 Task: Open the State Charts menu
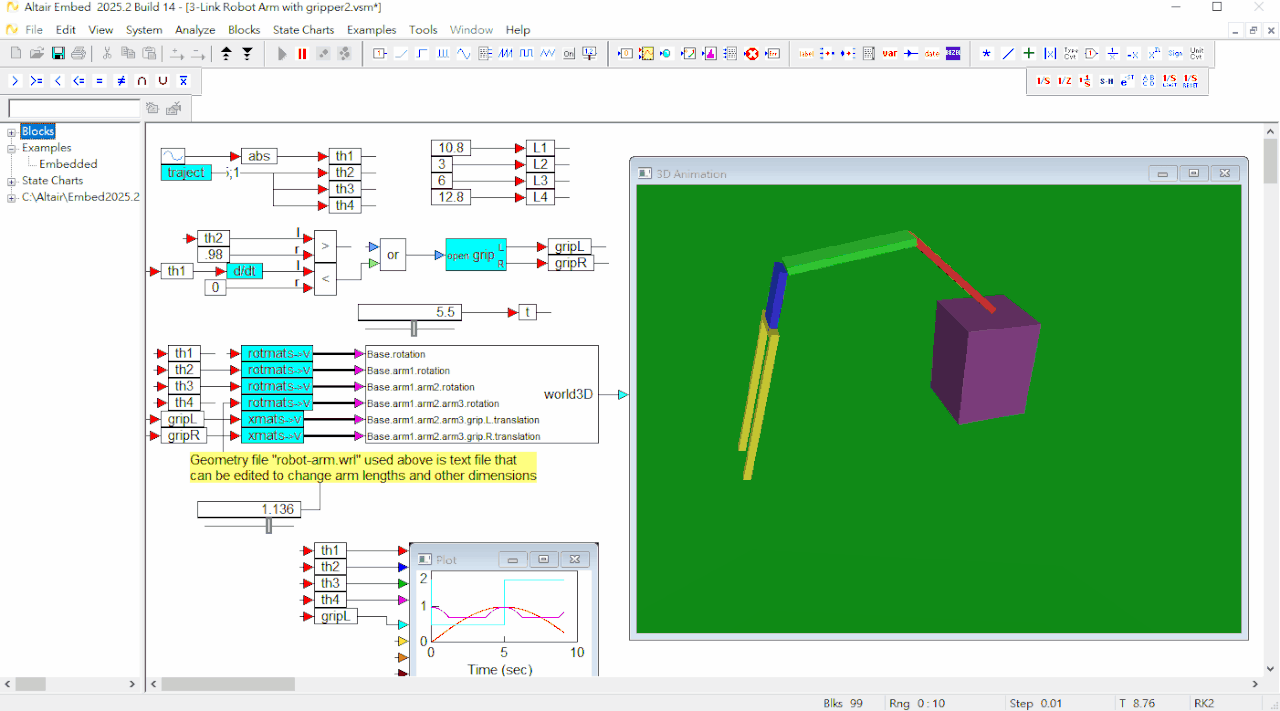[305, 30]
